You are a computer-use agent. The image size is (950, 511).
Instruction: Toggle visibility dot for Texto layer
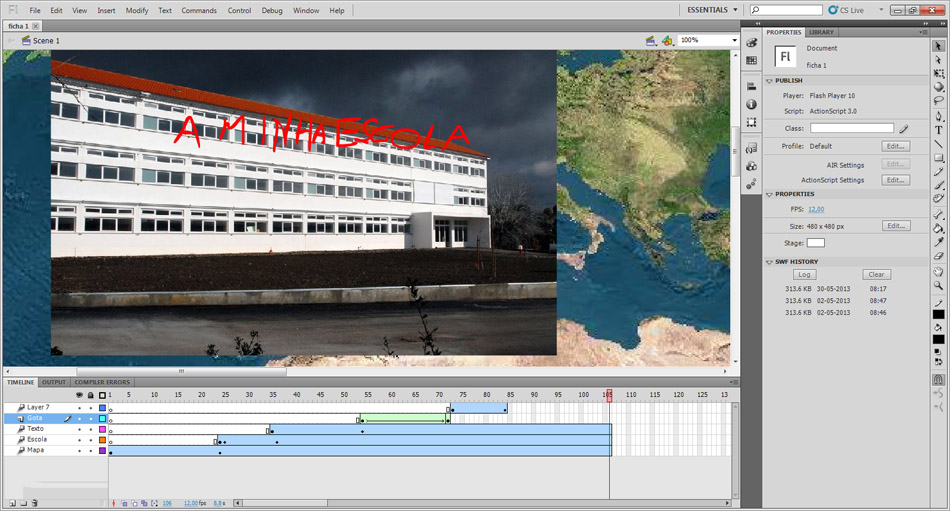coord(79,429)
